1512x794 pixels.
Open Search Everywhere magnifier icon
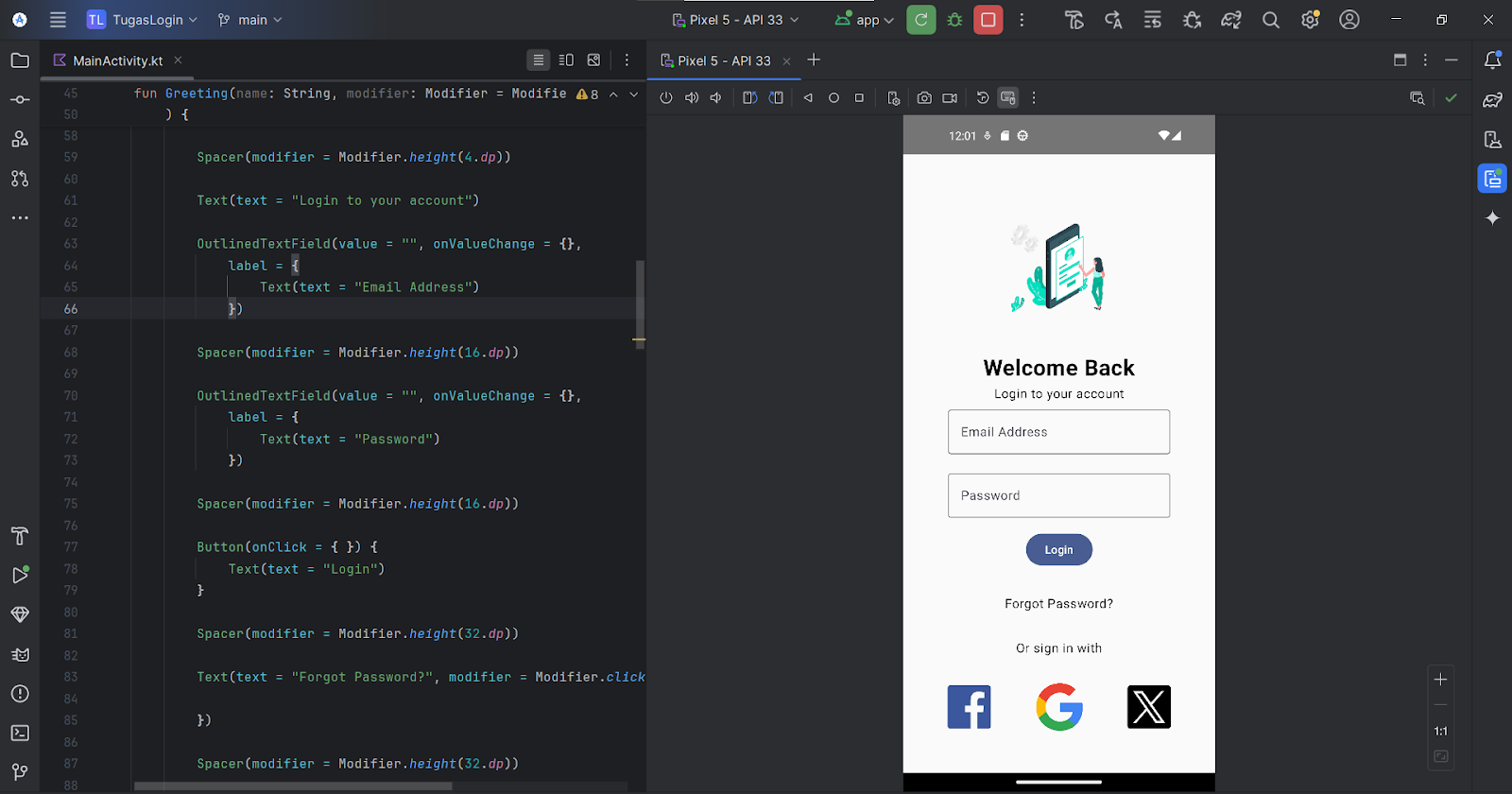click(1271, 20)
